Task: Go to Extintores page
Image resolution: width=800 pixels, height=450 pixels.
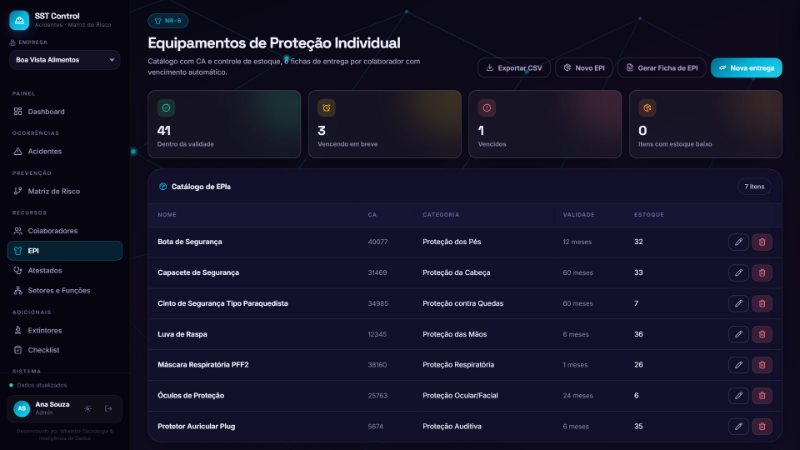Action: pyautogui.click(x=65, y=330)
